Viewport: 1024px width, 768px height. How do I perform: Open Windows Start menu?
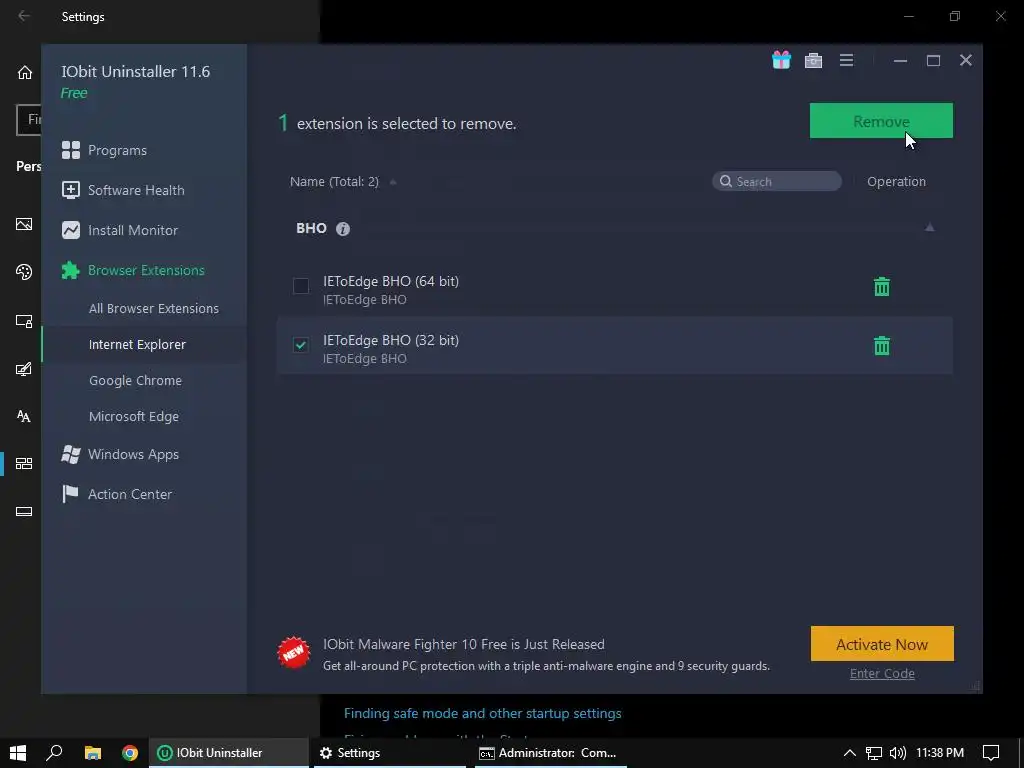point(18,753)
